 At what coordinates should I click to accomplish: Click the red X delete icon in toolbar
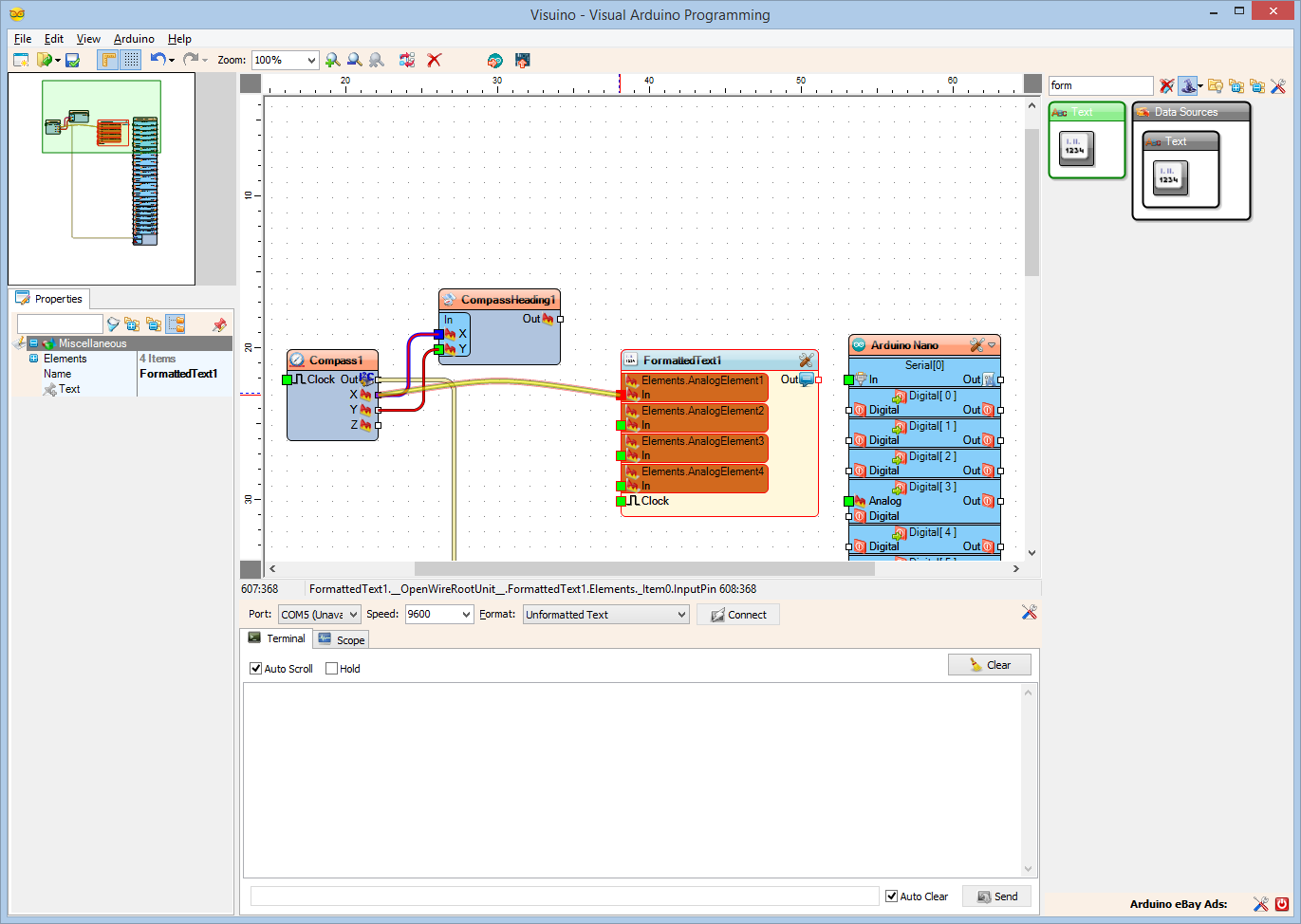[x=435, y=60]
